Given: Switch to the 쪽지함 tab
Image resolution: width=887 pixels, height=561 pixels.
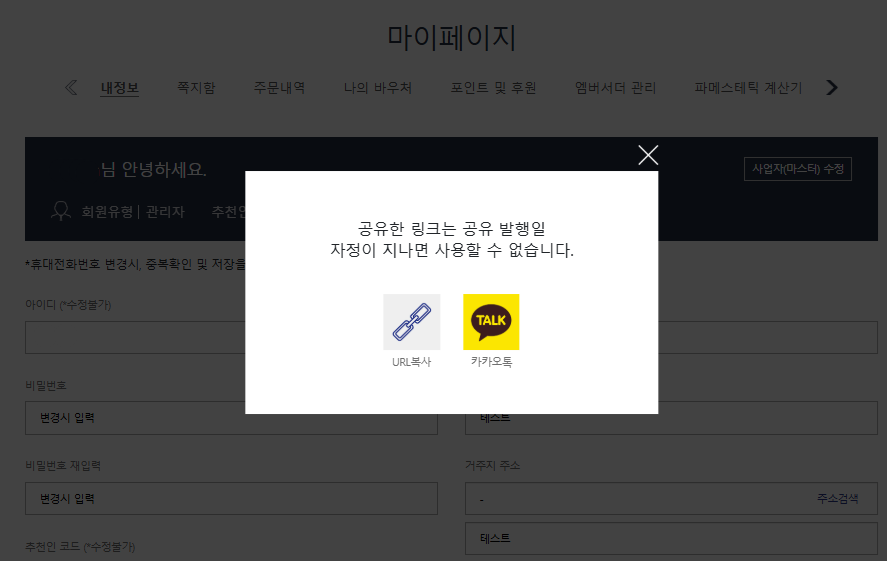Looking at the screenshot, I should coord(196,88).
